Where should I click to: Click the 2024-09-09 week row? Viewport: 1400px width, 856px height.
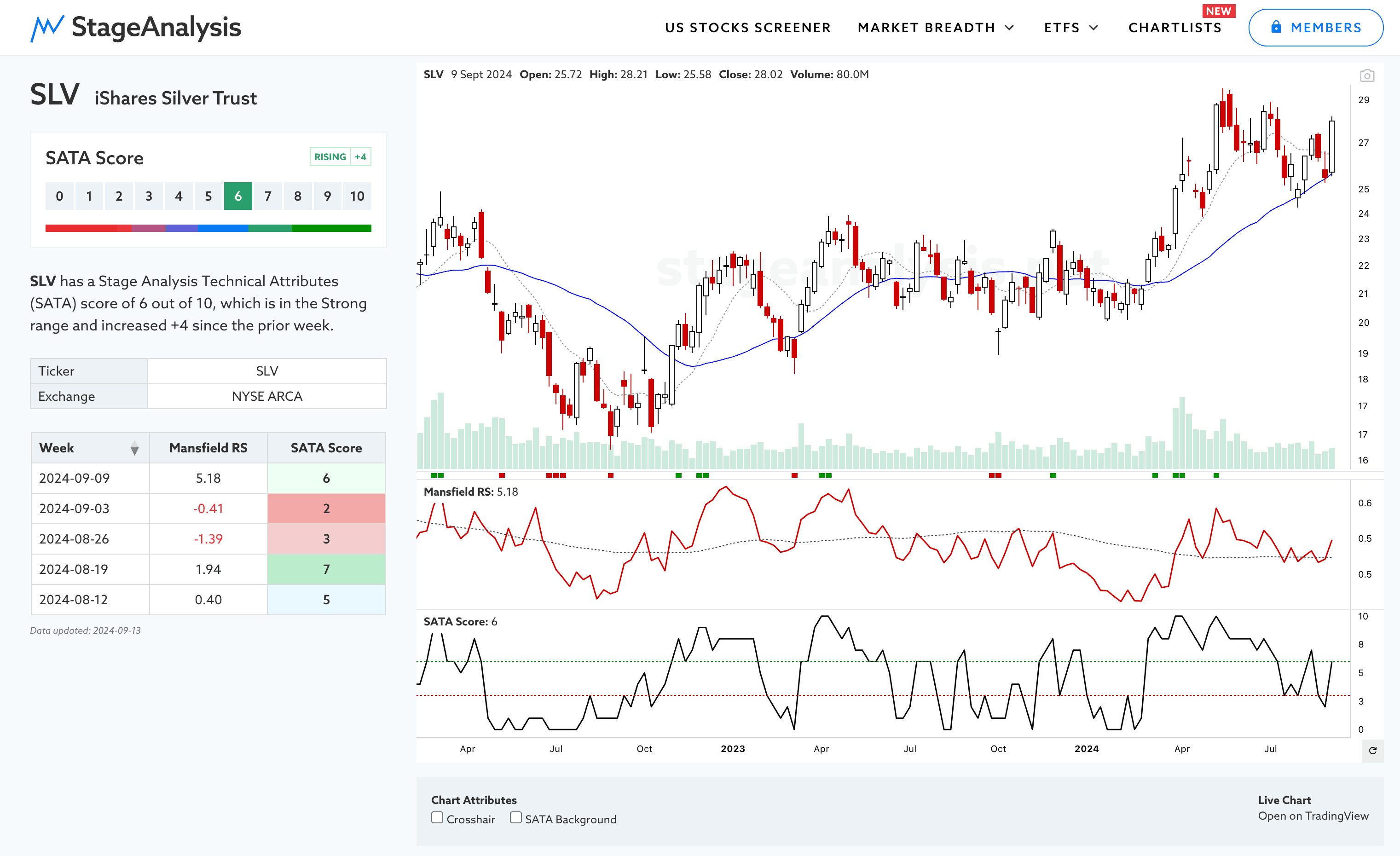[x=208, y=478]
